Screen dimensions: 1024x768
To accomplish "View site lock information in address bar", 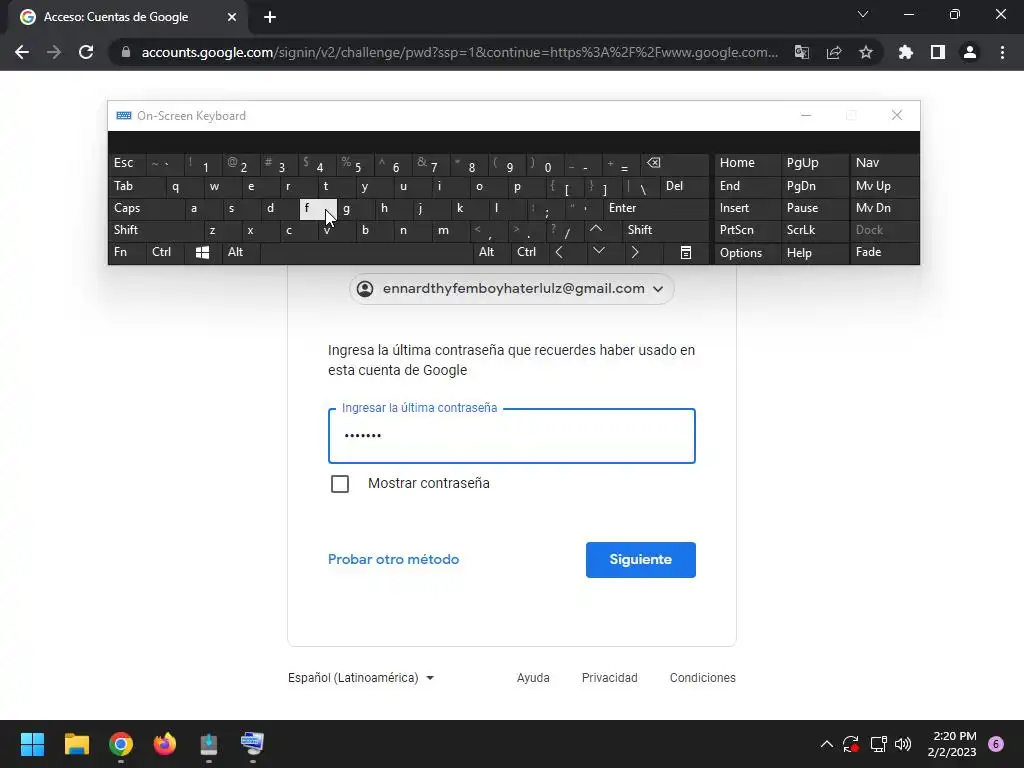I will tap(125, 52).
